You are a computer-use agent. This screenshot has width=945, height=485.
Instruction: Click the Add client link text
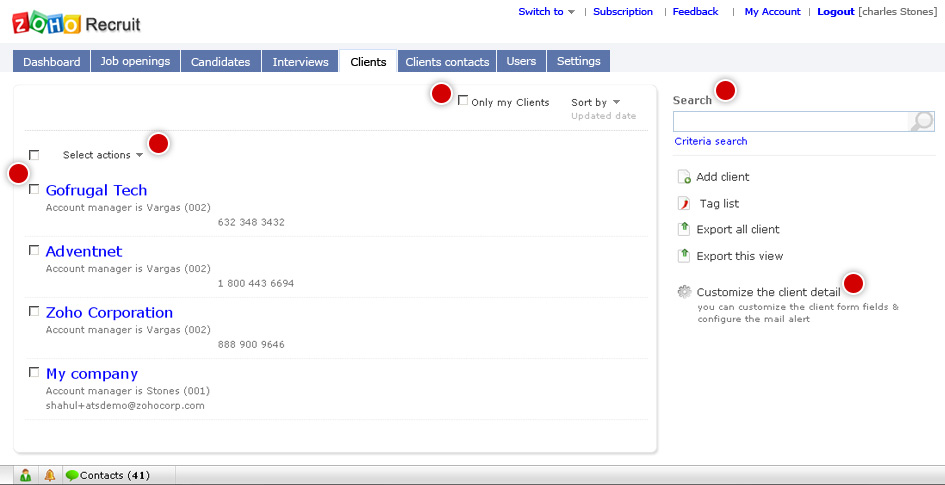pyautogui.click(x=723, y=177)
